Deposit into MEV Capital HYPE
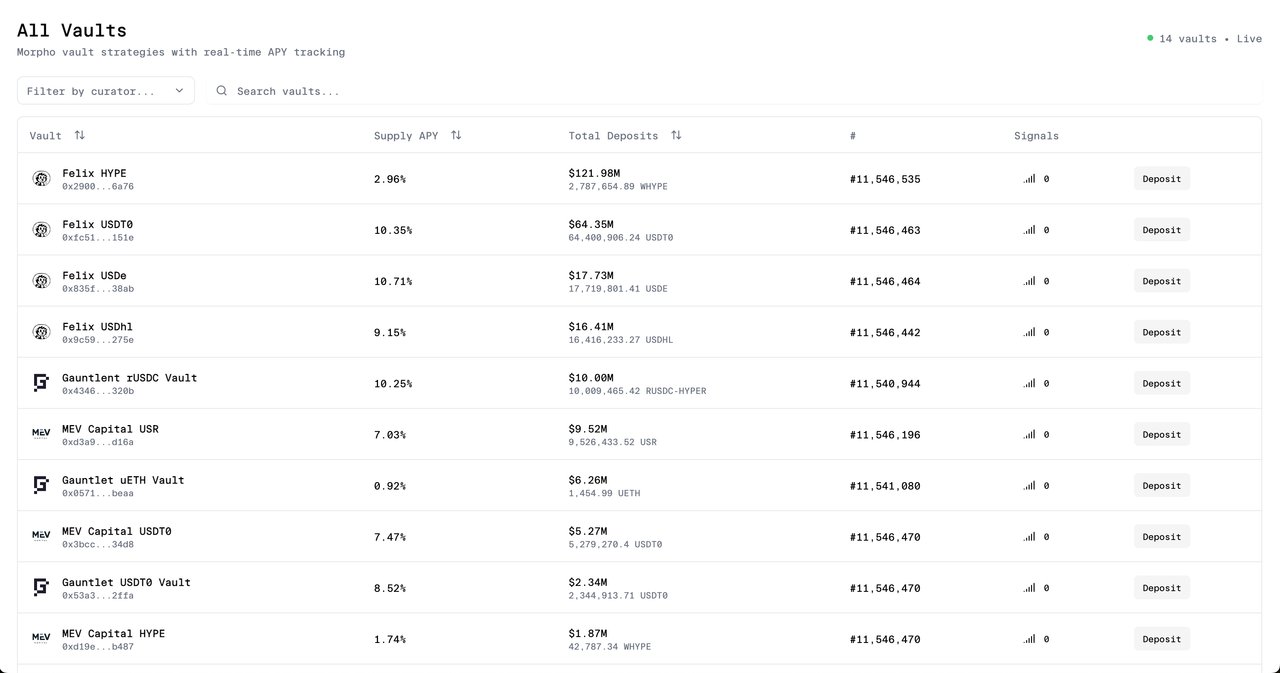 pos(1162,638)
